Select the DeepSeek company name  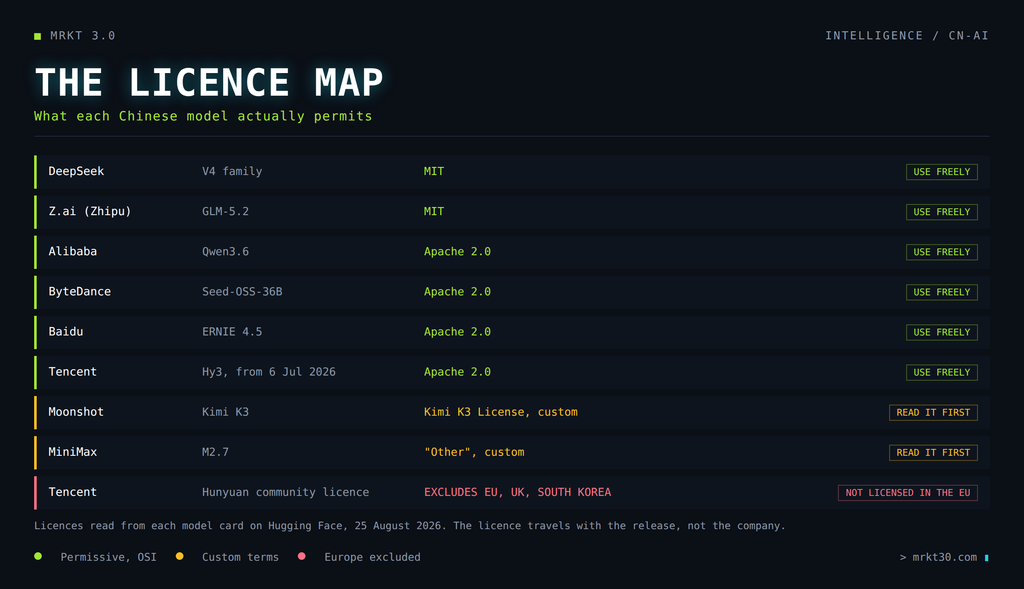click(x=76, y=171)
